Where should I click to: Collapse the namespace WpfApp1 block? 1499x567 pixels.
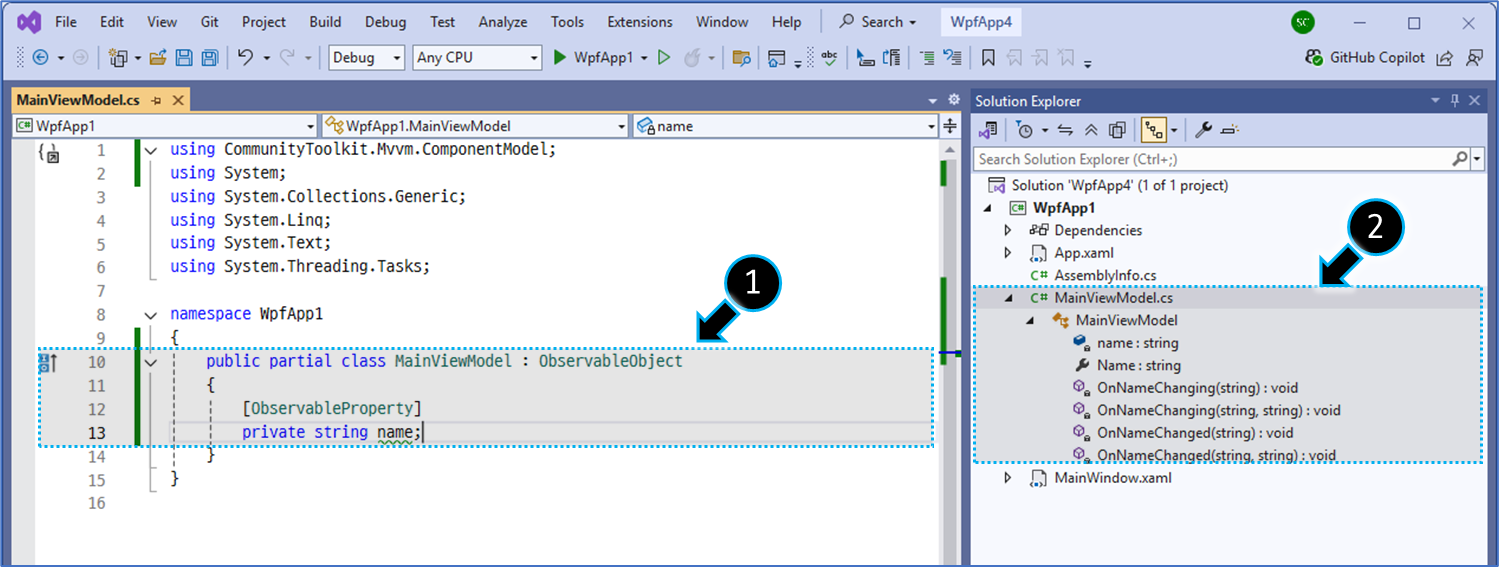tap(151, 314)
